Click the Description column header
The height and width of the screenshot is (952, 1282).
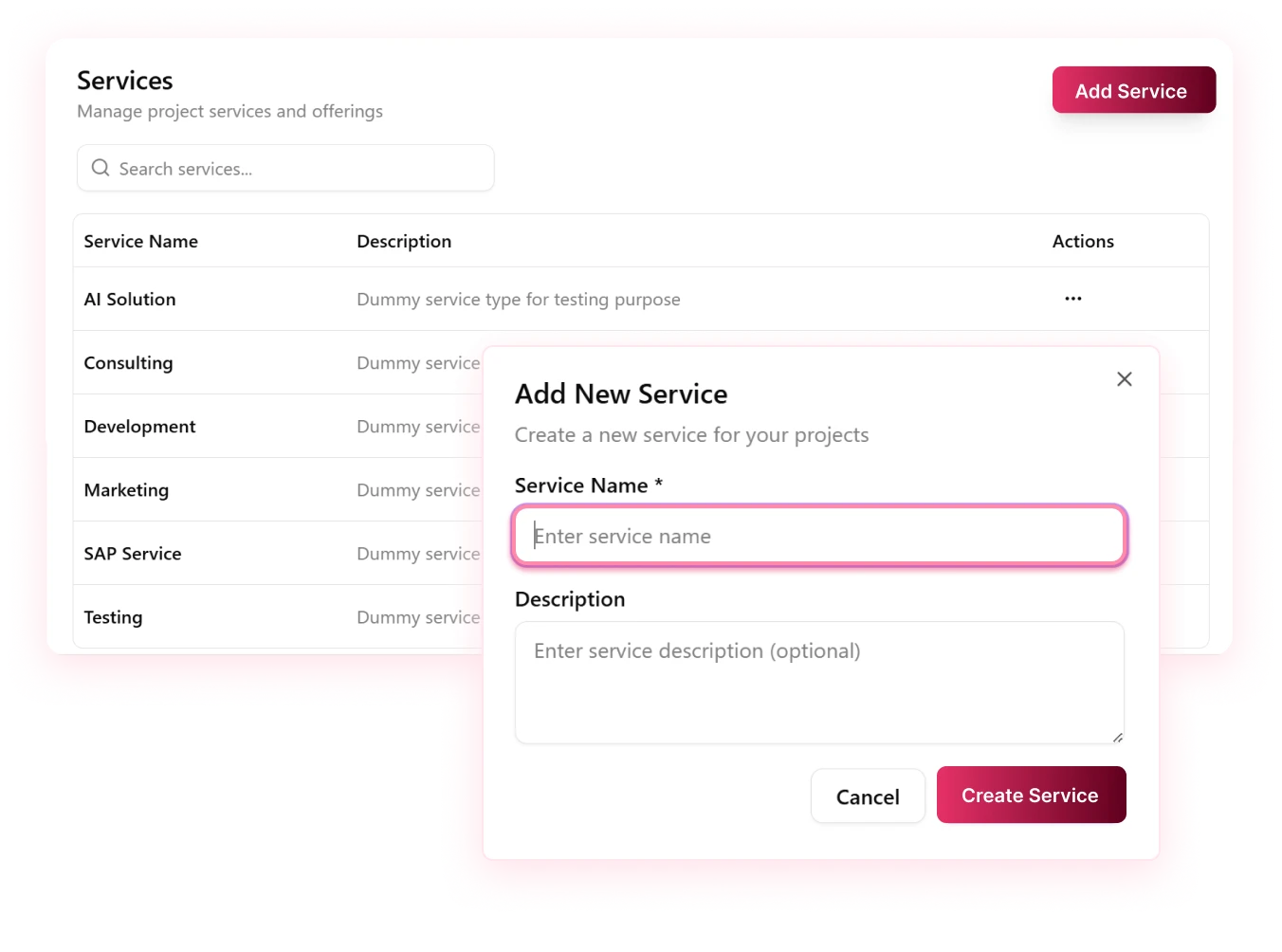click(x=404, y=241)
